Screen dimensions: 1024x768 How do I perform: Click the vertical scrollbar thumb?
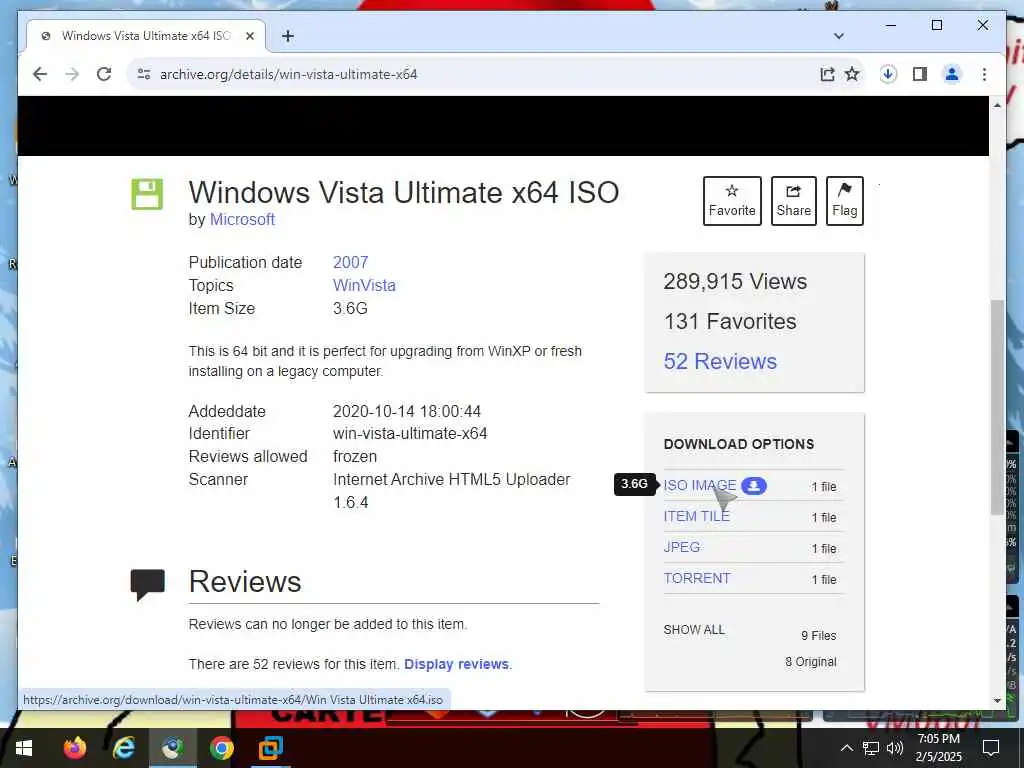(997, 407)
